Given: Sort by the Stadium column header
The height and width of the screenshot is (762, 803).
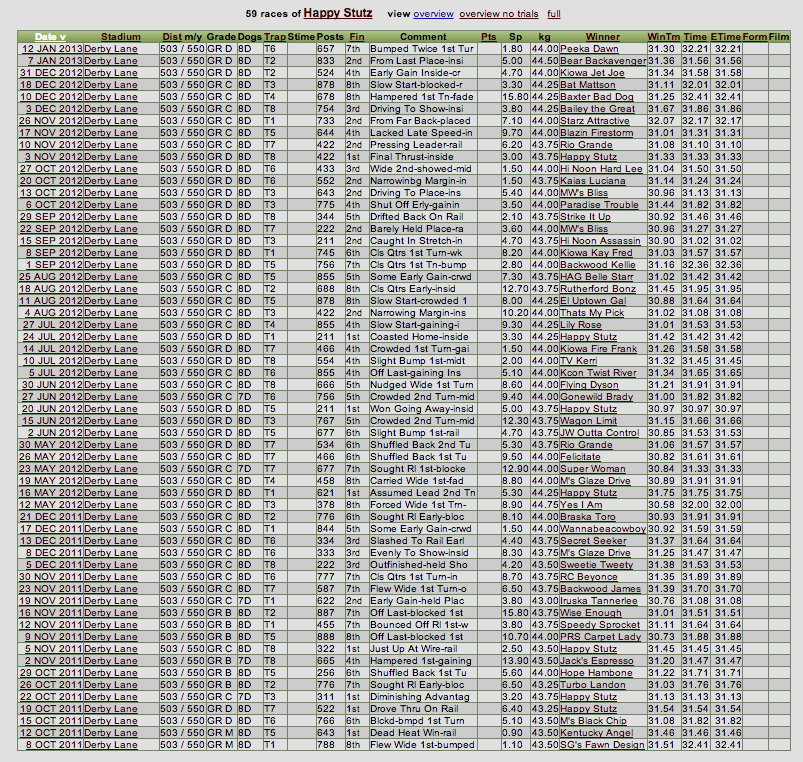Looking at the screenshot, I should coord(121,37).
